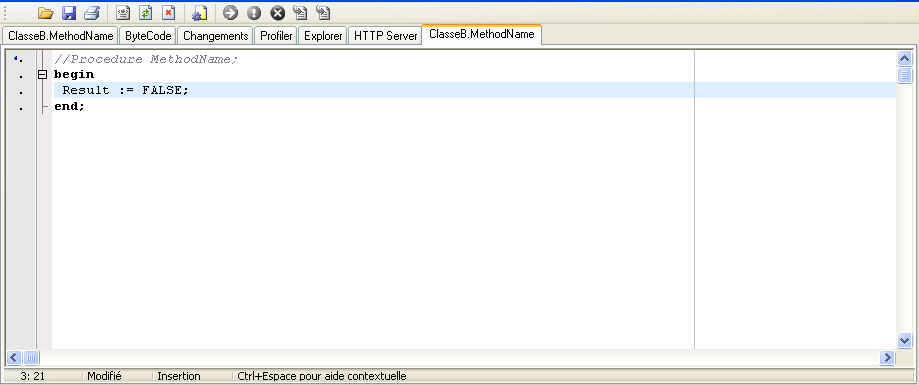919x385 pixels.
Task: Open the Profiler tab
Action: point(276,36)
